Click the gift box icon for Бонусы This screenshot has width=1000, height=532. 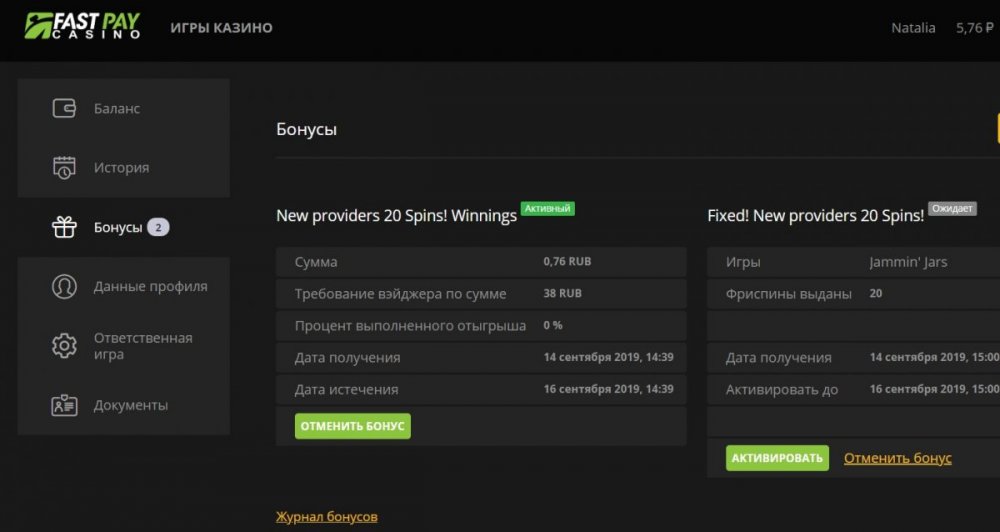click(64, 227)
